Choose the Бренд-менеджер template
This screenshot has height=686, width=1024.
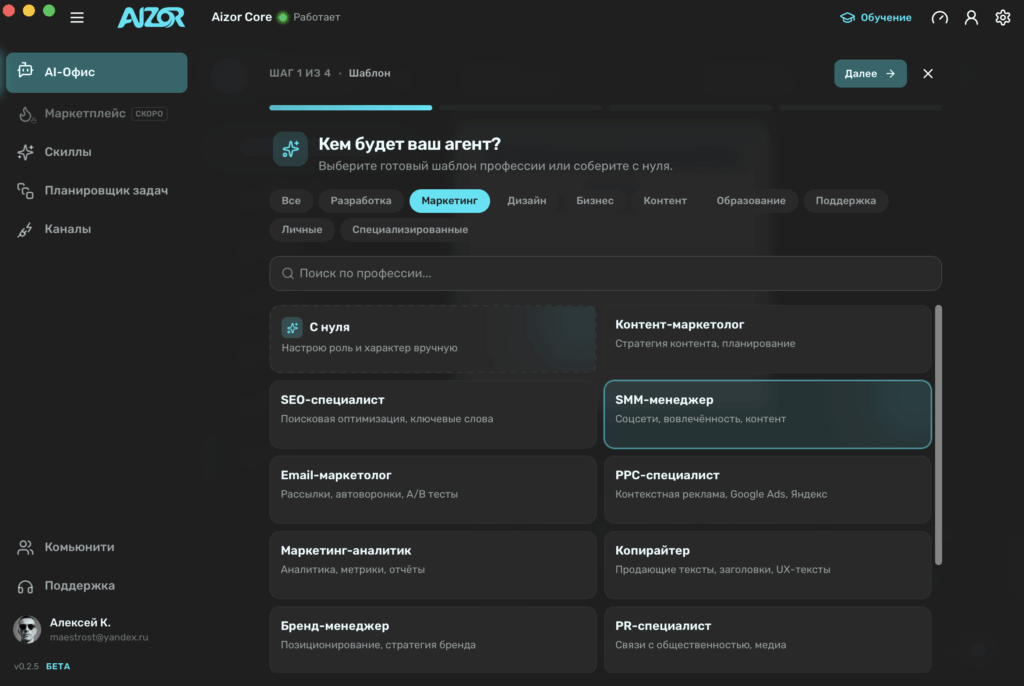point(433,640)
